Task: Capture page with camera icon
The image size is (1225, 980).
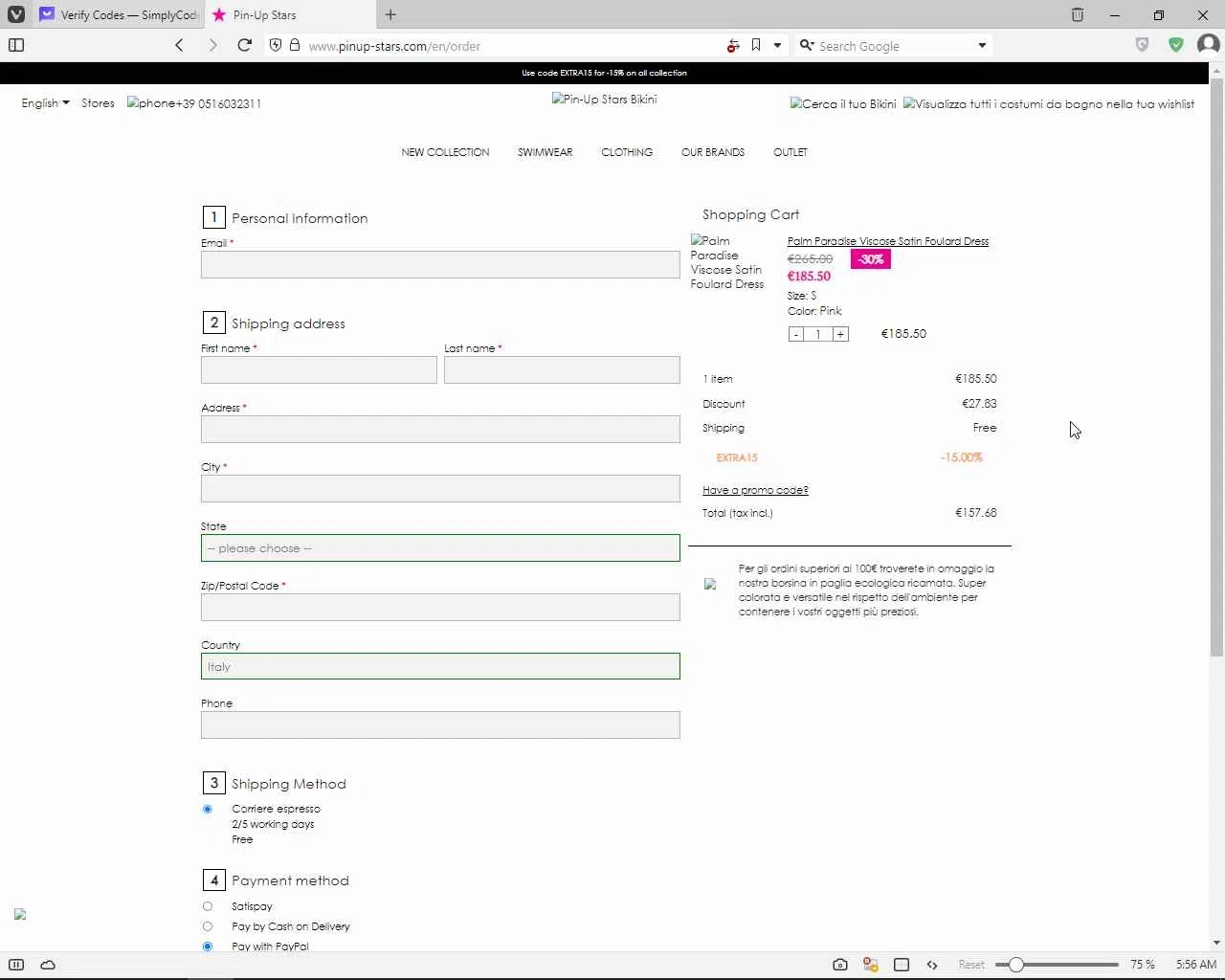Action: pyautogui.click(x=840, y=965)
